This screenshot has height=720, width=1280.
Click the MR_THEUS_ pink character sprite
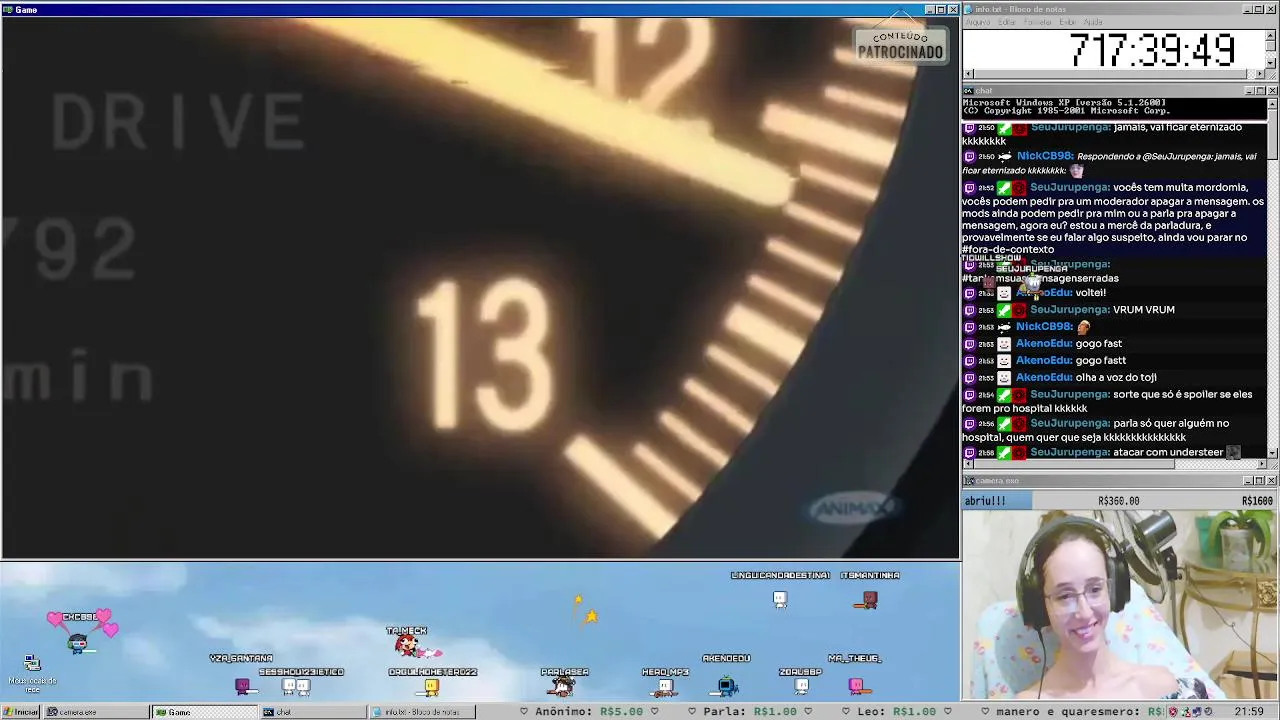(x=856, y=685)
